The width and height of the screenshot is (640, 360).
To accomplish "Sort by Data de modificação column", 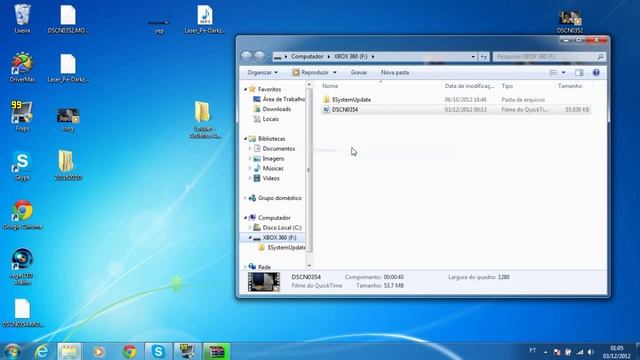I will click(470, 86).
